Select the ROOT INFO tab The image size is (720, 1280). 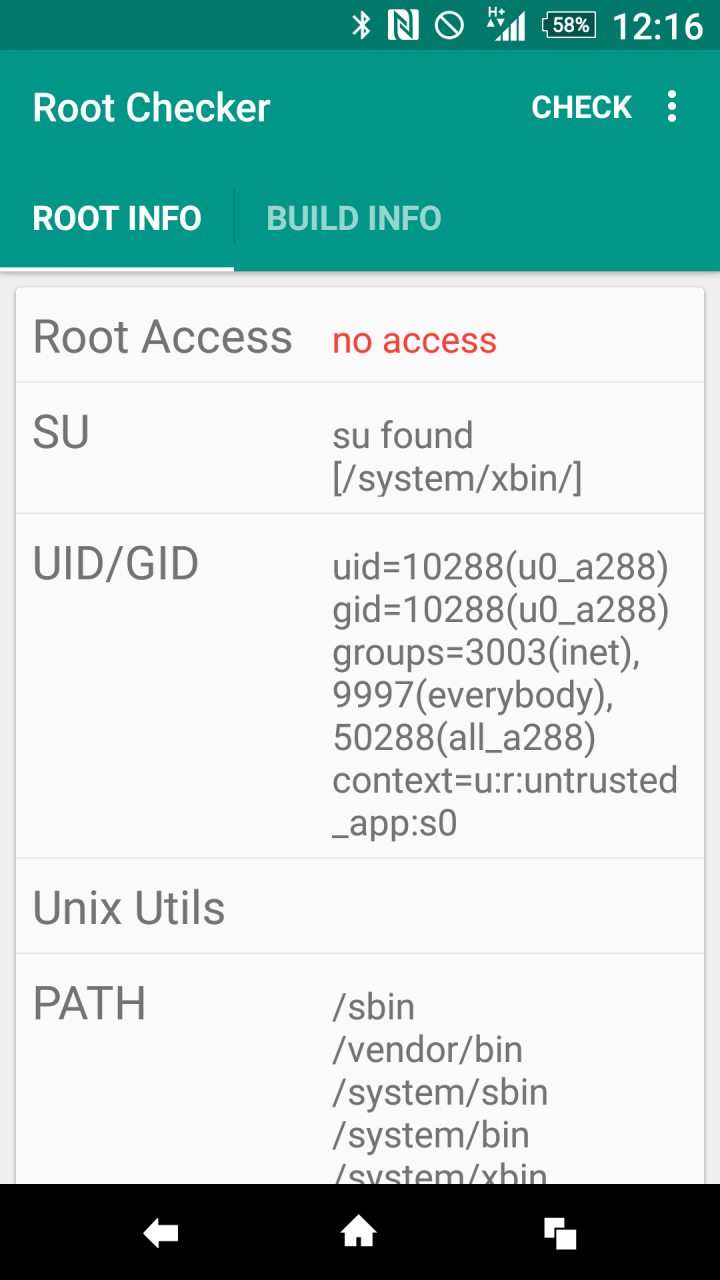pyautogui.click(x=117, y=218)
